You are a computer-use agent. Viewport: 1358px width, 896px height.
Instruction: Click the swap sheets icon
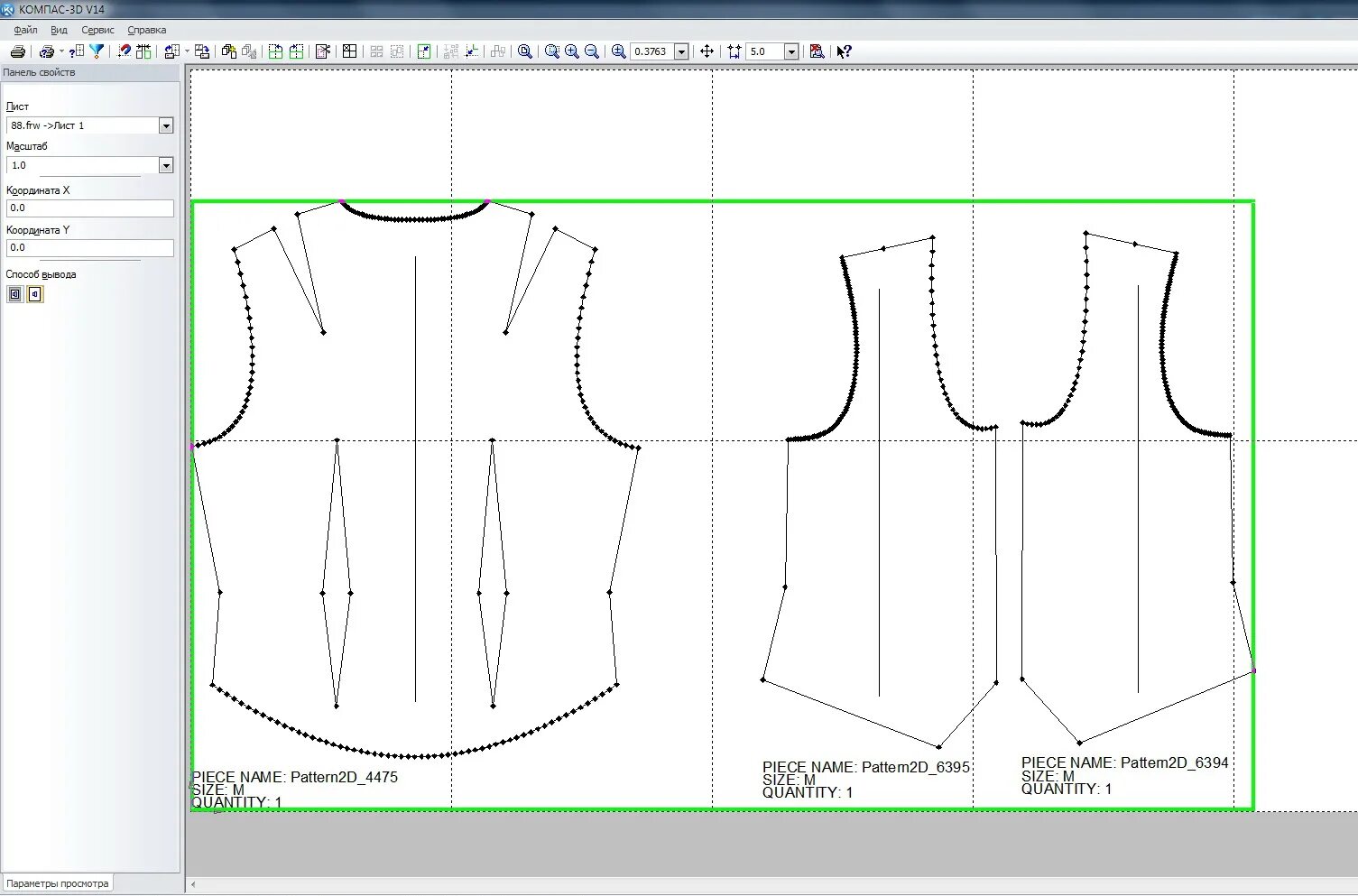202,51
